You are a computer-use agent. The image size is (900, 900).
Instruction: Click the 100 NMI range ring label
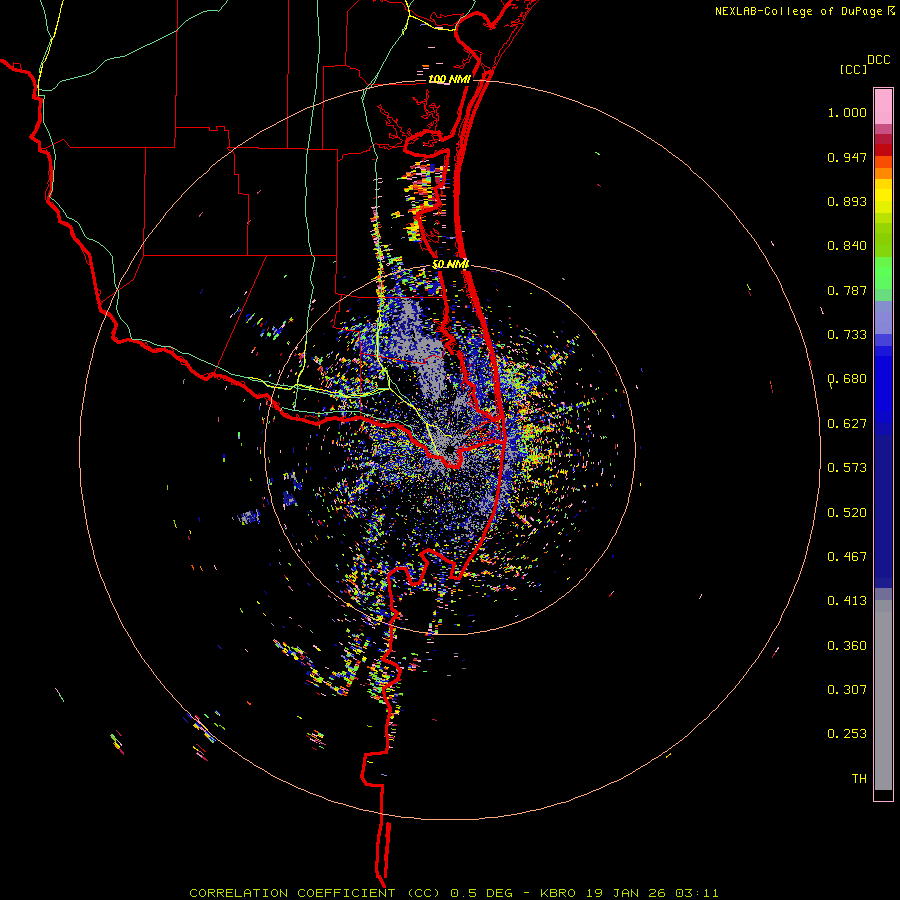tap(449, 79)
